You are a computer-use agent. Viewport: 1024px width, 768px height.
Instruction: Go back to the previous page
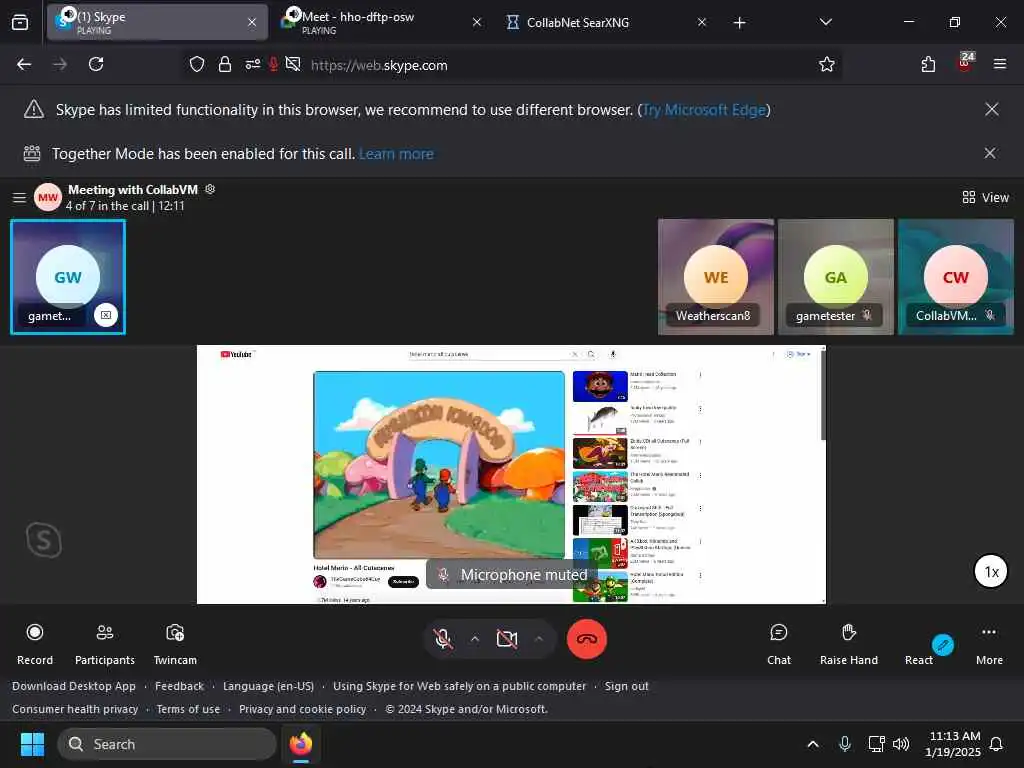(x=24, y=64)
